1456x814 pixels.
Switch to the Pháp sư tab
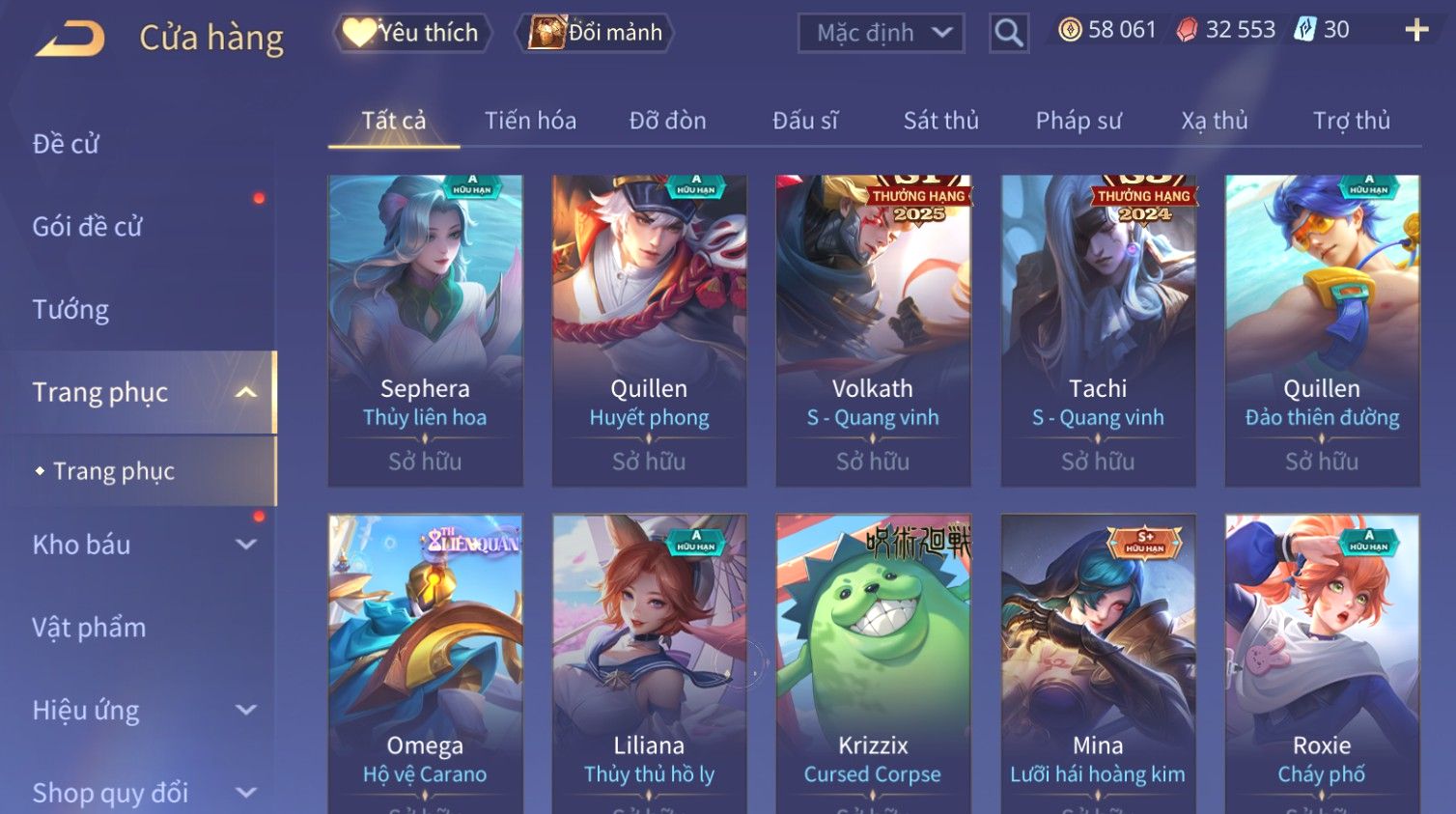(1078, 121)
